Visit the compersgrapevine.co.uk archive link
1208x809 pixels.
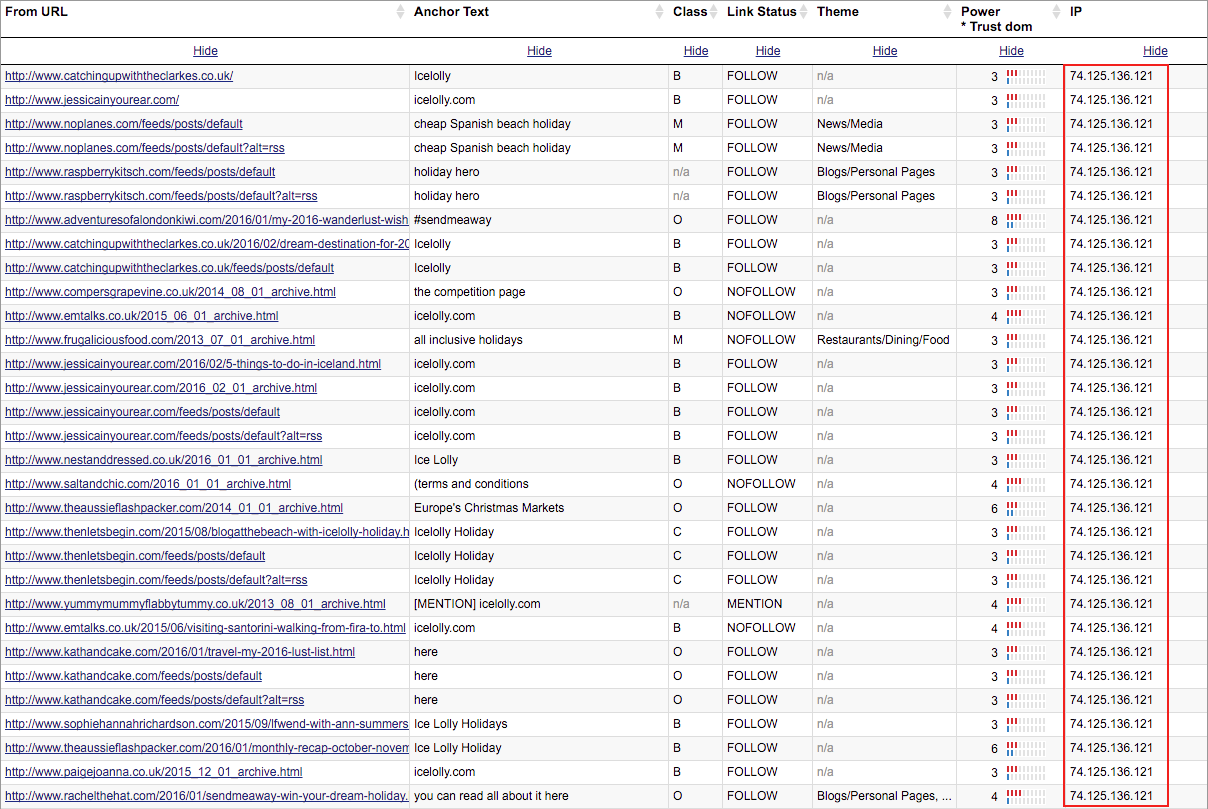[x=170, y=292]
